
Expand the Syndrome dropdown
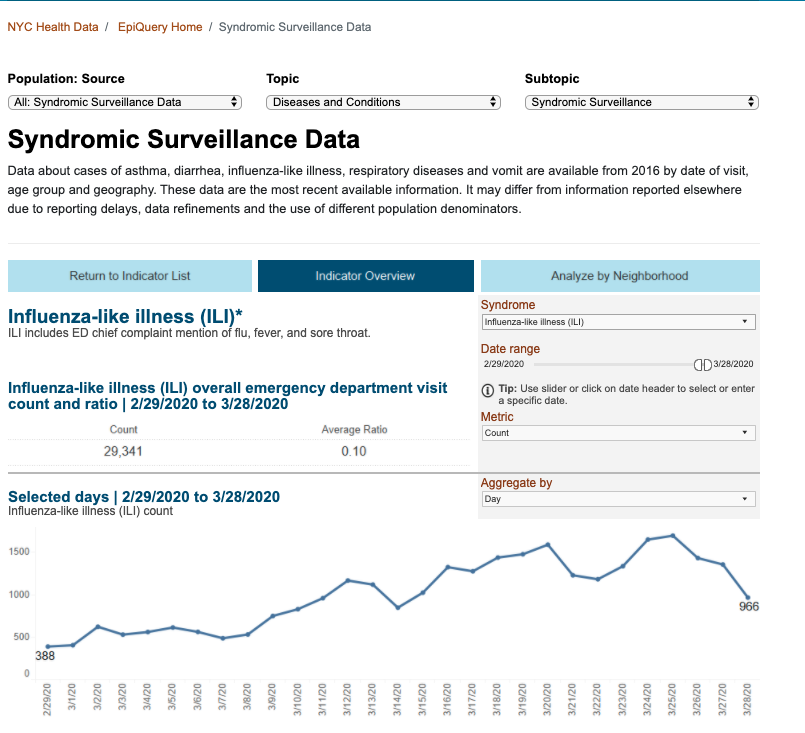pyautogui.click(x=619, y=322)
